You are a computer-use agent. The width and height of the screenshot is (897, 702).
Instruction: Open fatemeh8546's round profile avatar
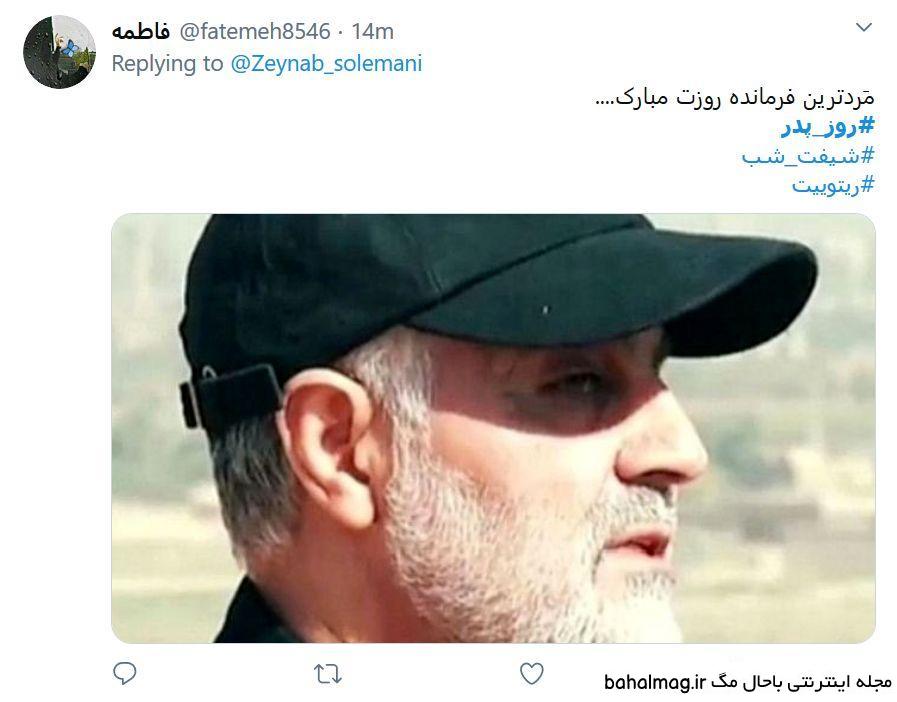59,52
